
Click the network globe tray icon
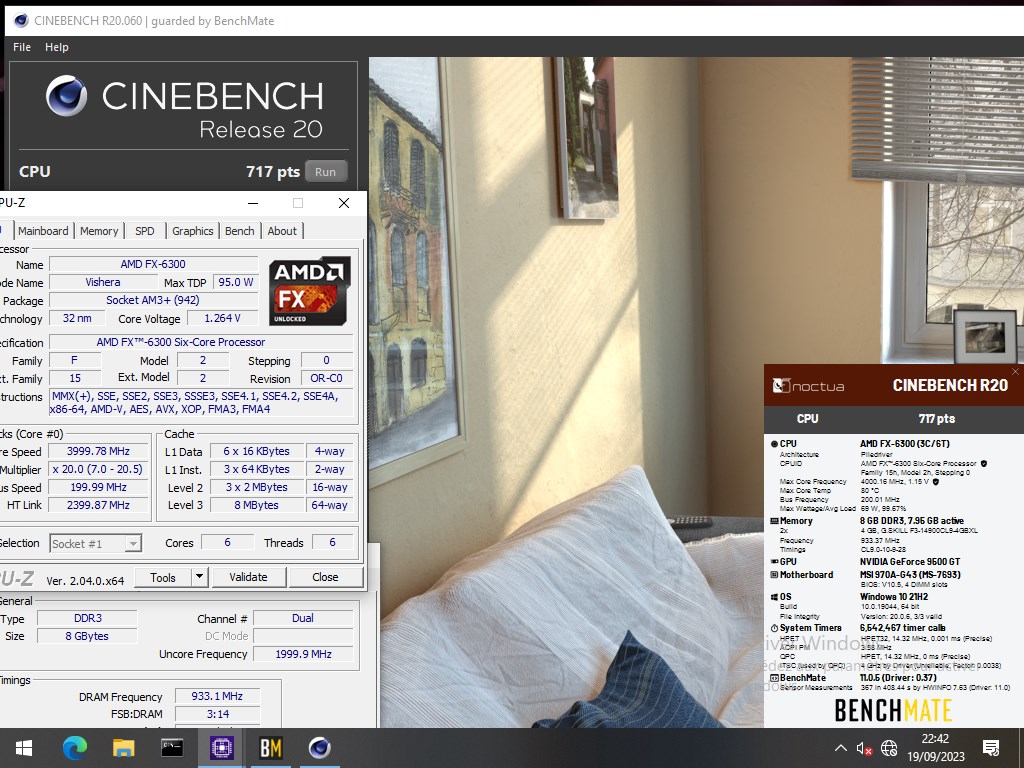click(889, 748)
